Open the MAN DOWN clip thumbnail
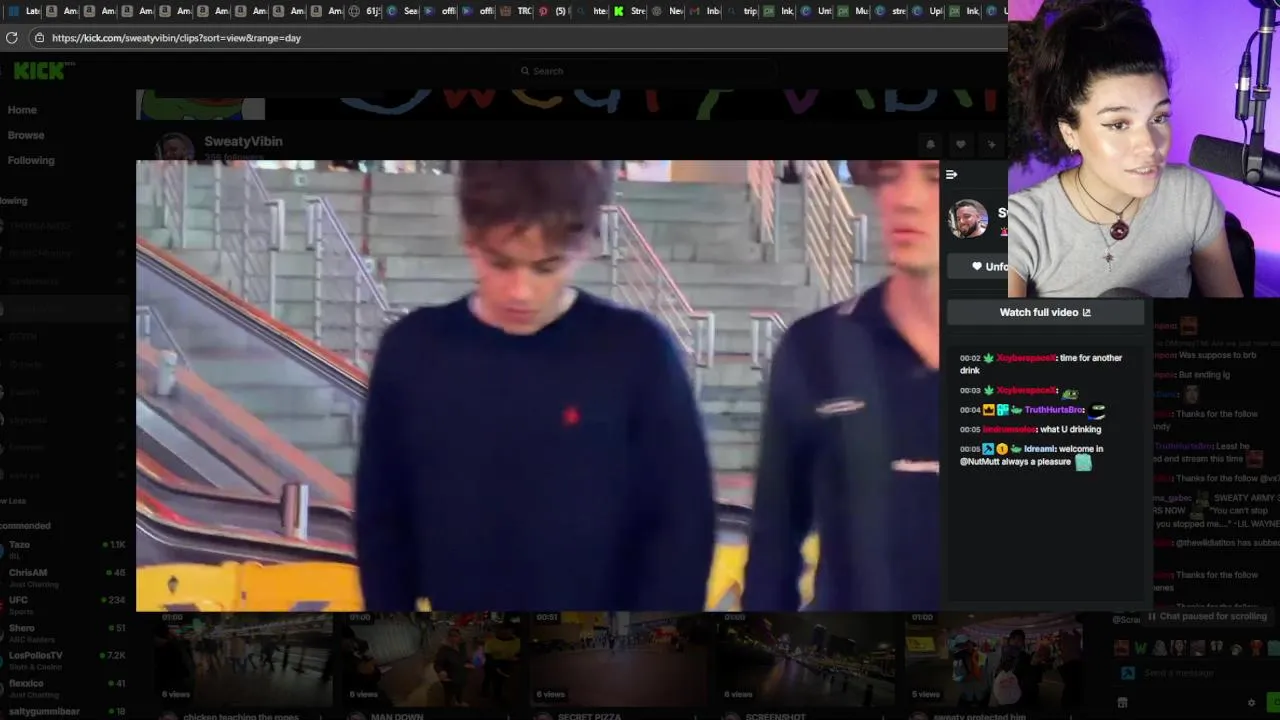Viewport: 1280px width, 720px height. (434, 658)
